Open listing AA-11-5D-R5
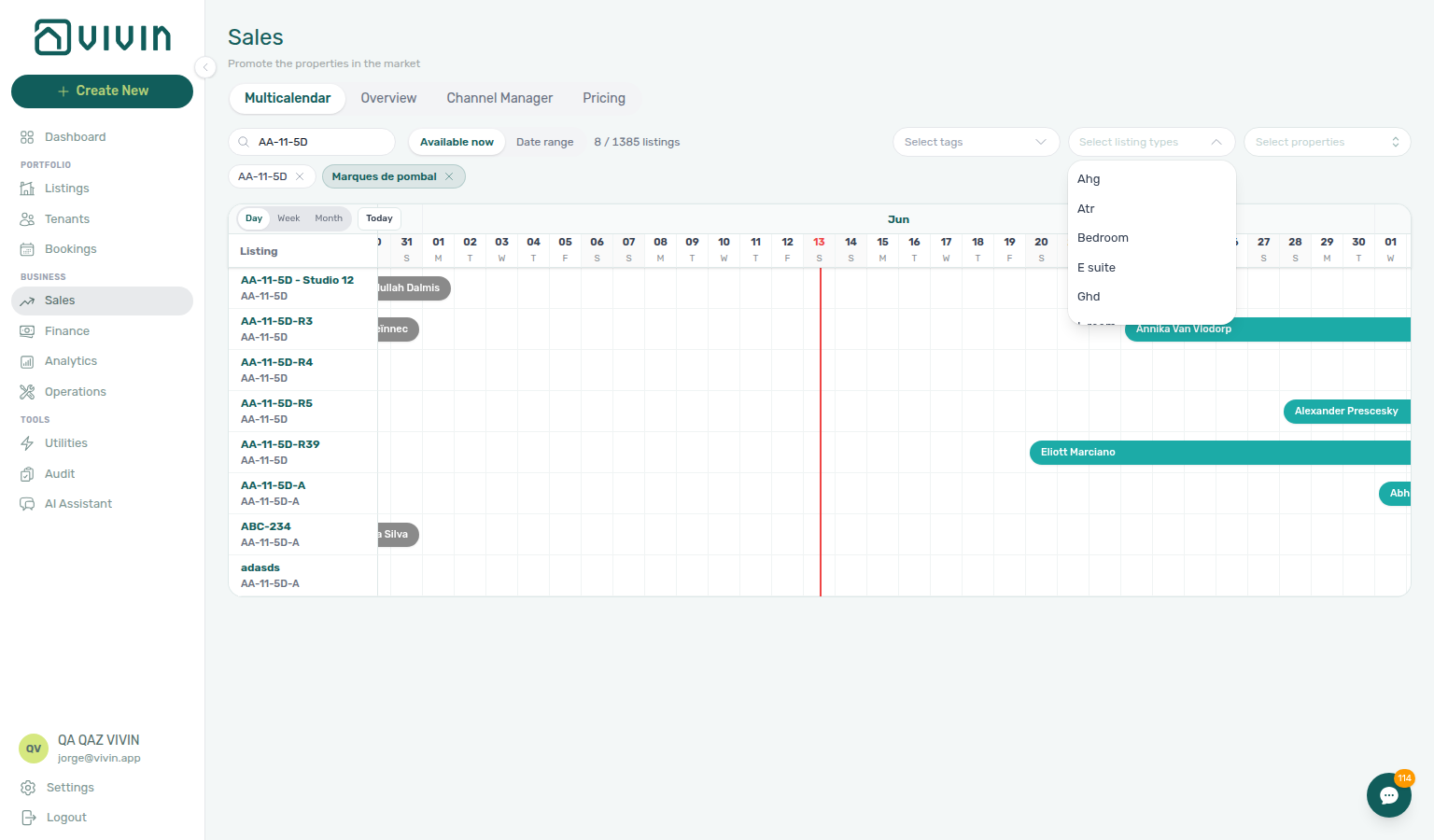The width and height of the screenshot is (1434, 840). click(276, 403)
